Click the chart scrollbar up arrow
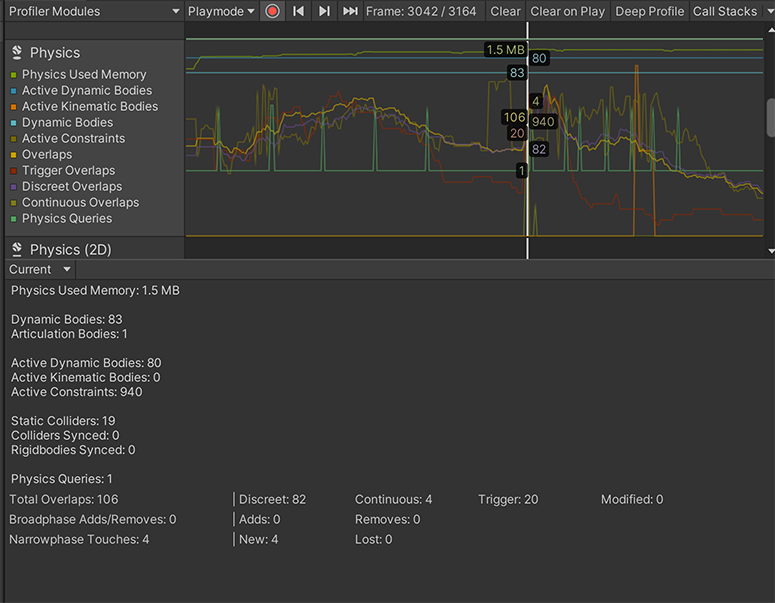Viewport: 775px width, 603px height. (x=771, y=30)
